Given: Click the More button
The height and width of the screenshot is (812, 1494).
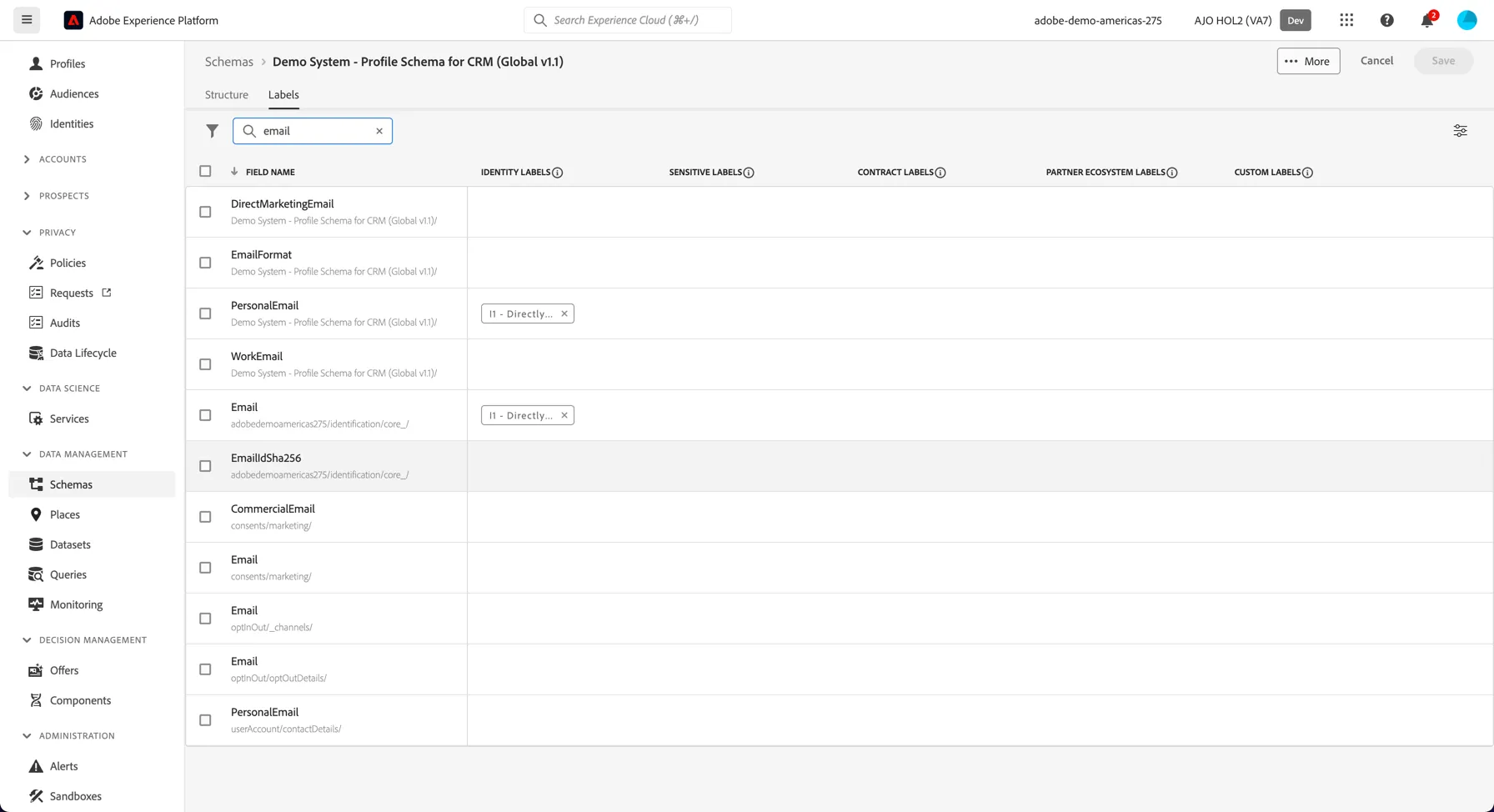Looking at the screenshot, I should click(1308, 61).
